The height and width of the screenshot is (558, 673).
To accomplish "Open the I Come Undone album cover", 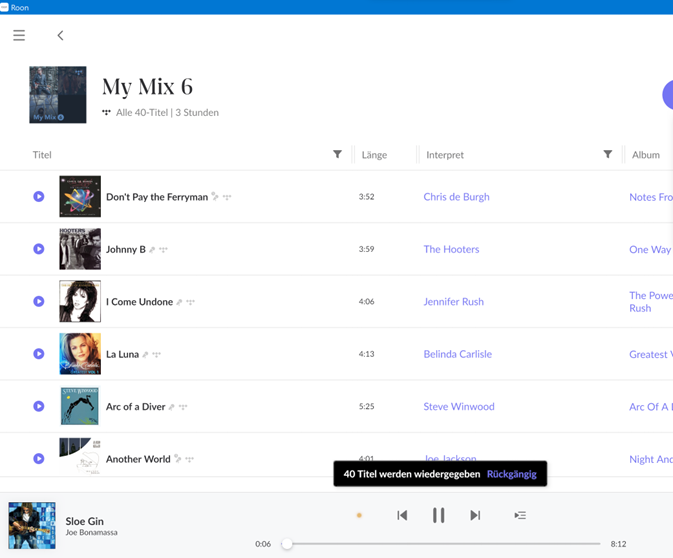I will (80, 301).
